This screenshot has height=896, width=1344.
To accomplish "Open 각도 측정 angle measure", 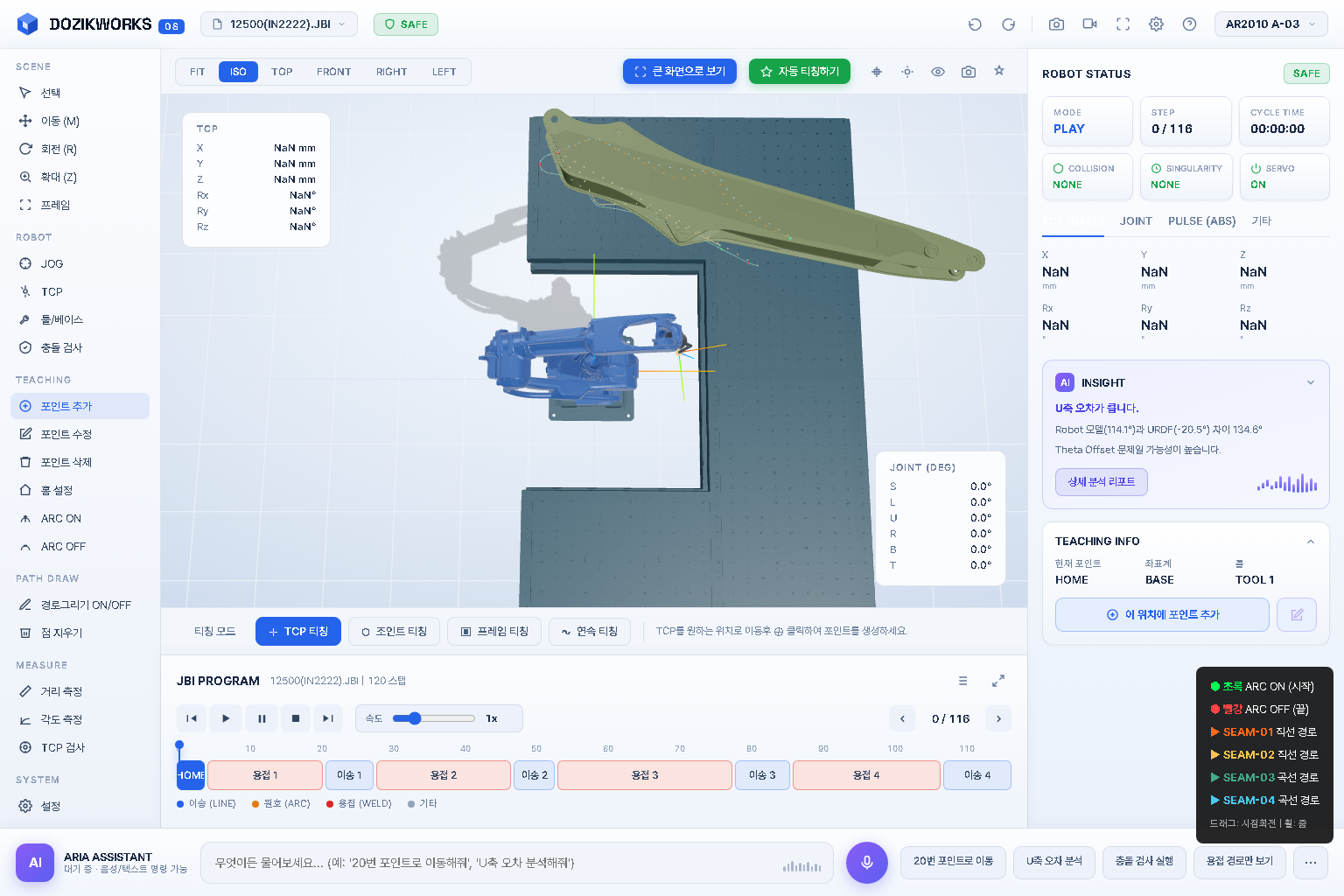I will coord(80,719).
